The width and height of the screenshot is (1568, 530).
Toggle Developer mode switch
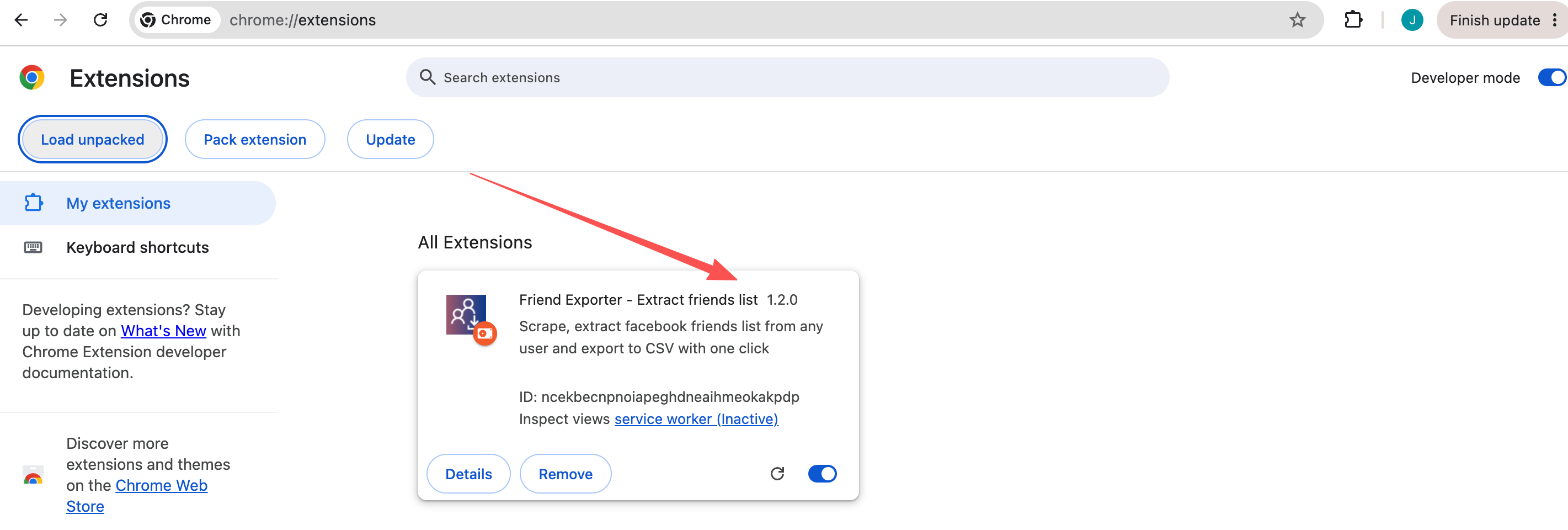coord(1551,77)
